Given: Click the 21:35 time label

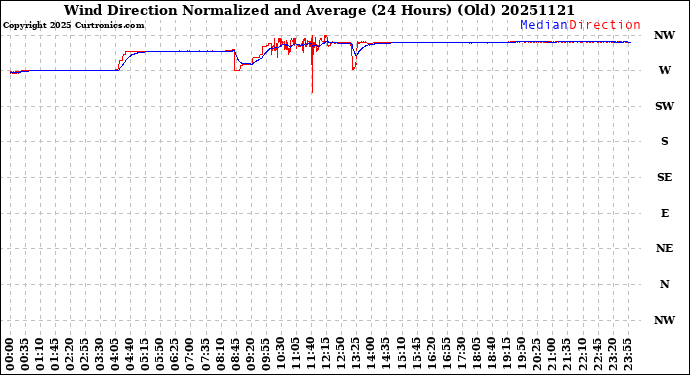Looking at the screenshot, I should (566, 355).
